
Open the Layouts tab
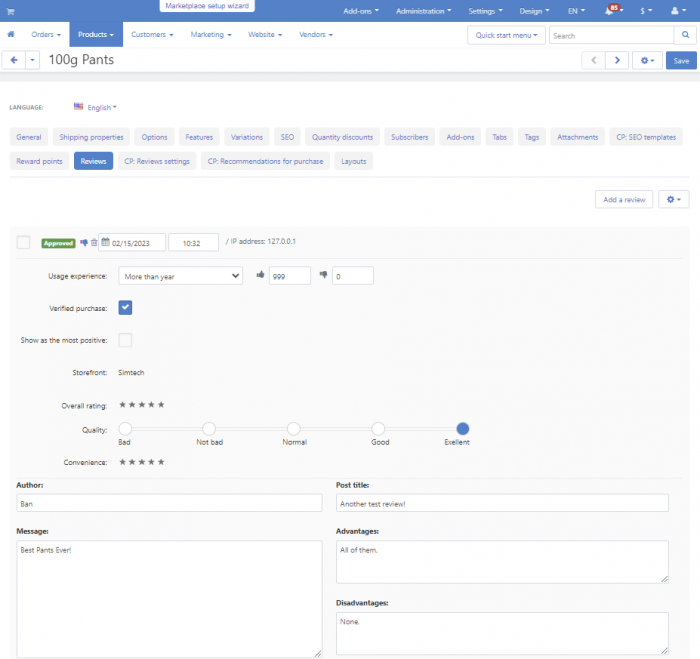[x=354, y=161]
